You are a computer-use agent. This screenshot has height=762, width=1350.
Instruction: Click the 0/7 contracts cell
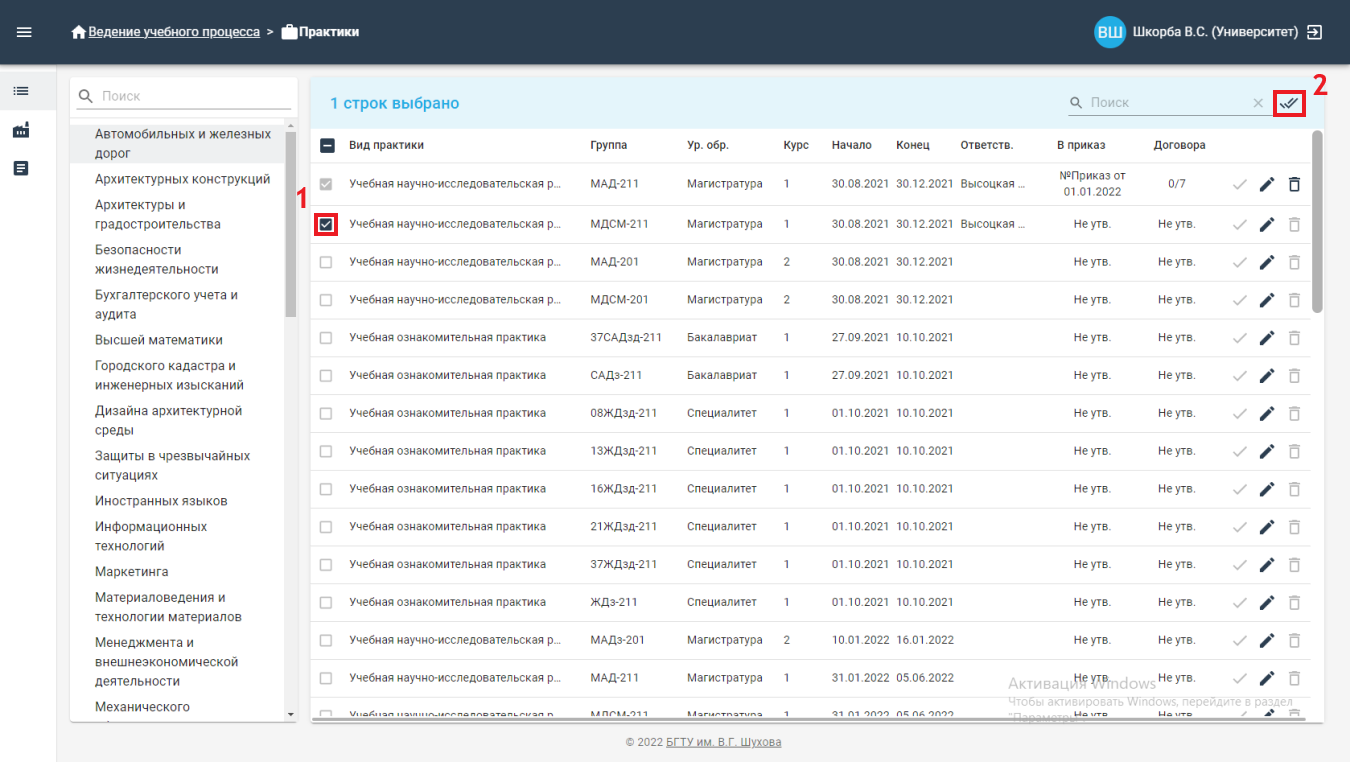(x=1177, y=184)
